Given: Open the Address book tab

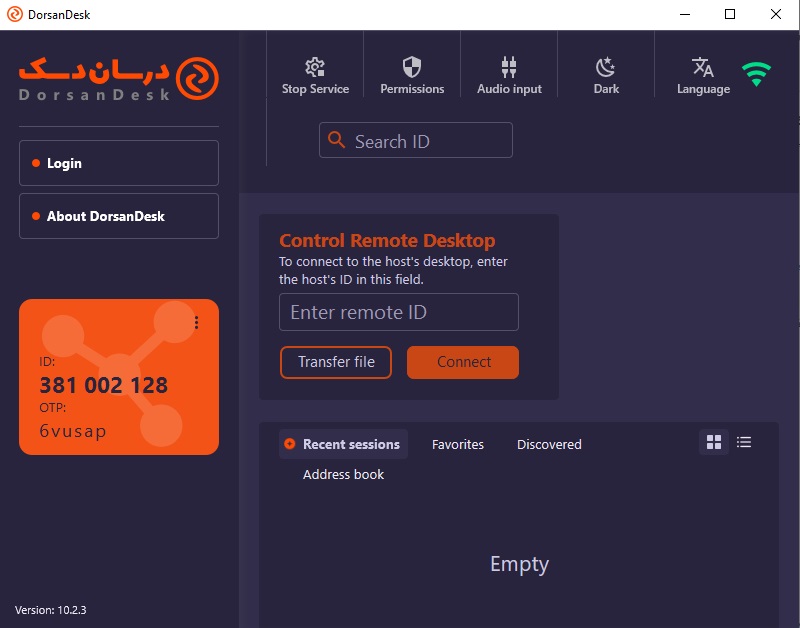Looking at the screenshot, I should coord(343,474).
